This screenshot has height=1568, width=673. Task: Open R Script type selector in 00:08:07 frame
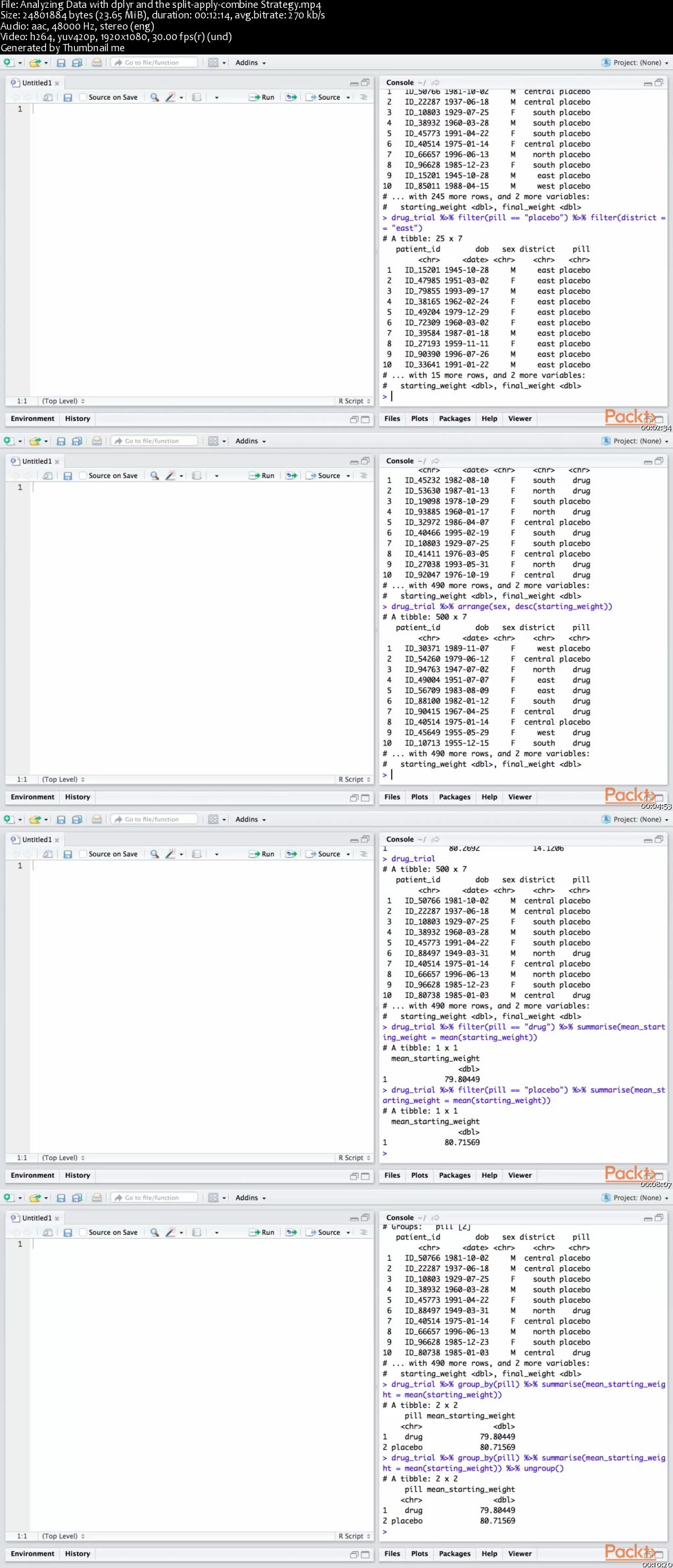tap(354, 1158)
